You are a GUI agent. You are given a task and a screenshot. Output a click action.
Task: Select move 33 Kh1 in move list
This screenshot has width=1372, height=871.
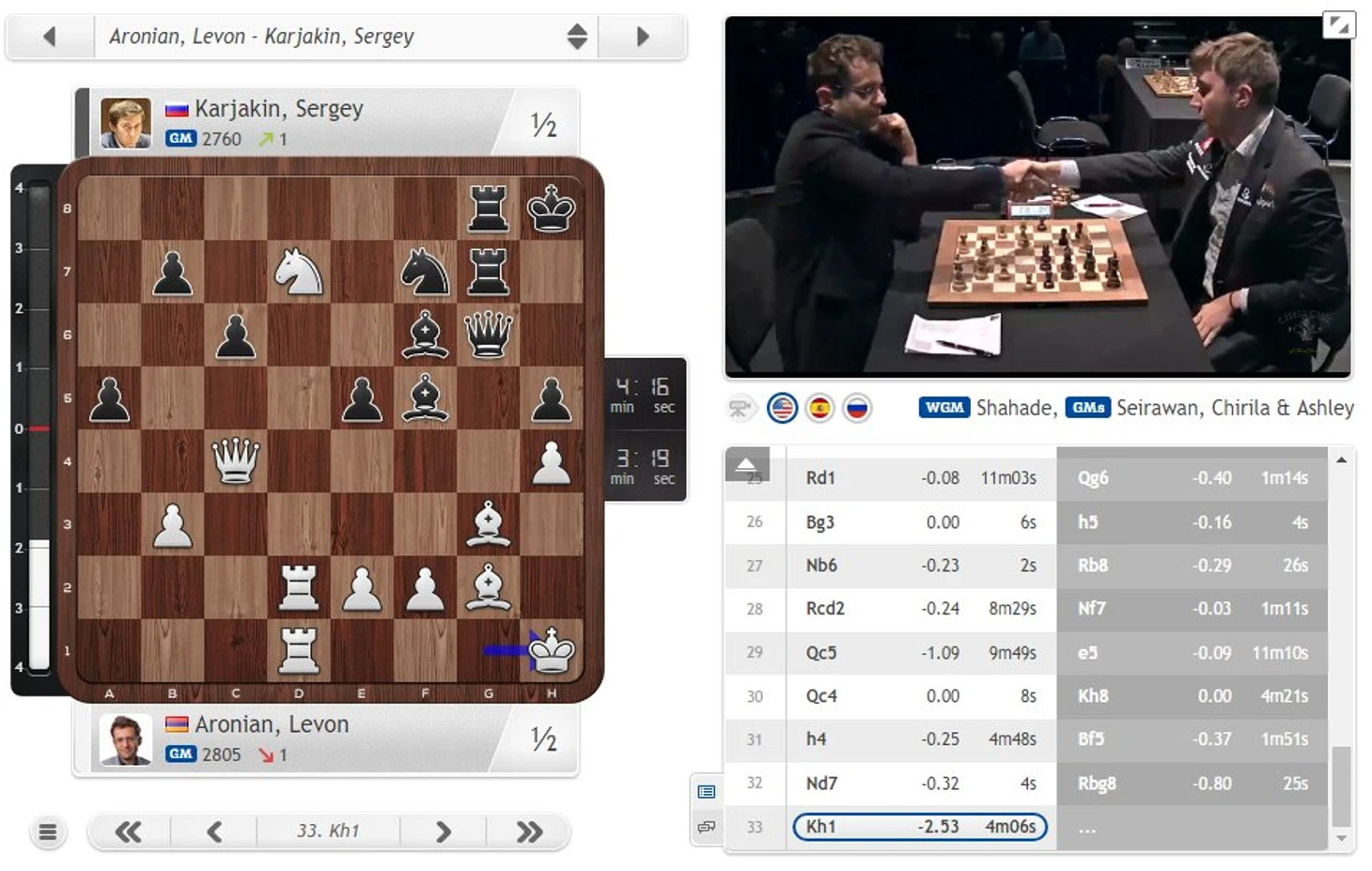coord(920,827)
